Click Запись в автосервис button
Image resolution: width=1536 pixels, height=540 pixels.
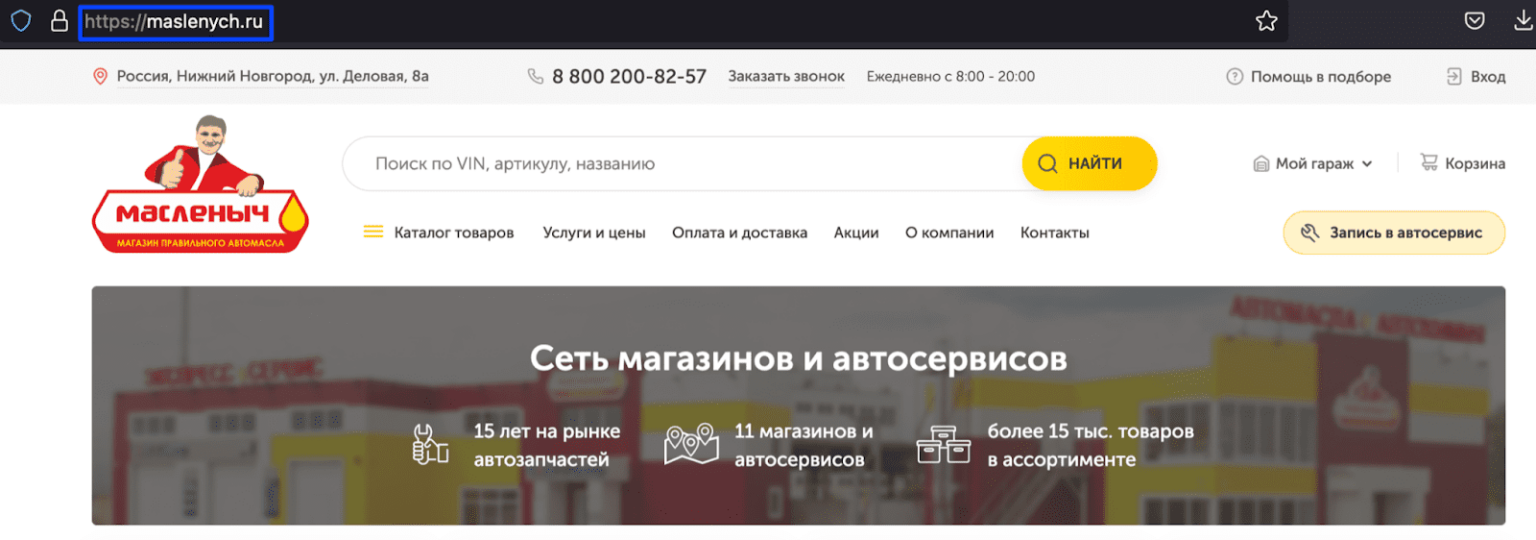coord(1393,232)
